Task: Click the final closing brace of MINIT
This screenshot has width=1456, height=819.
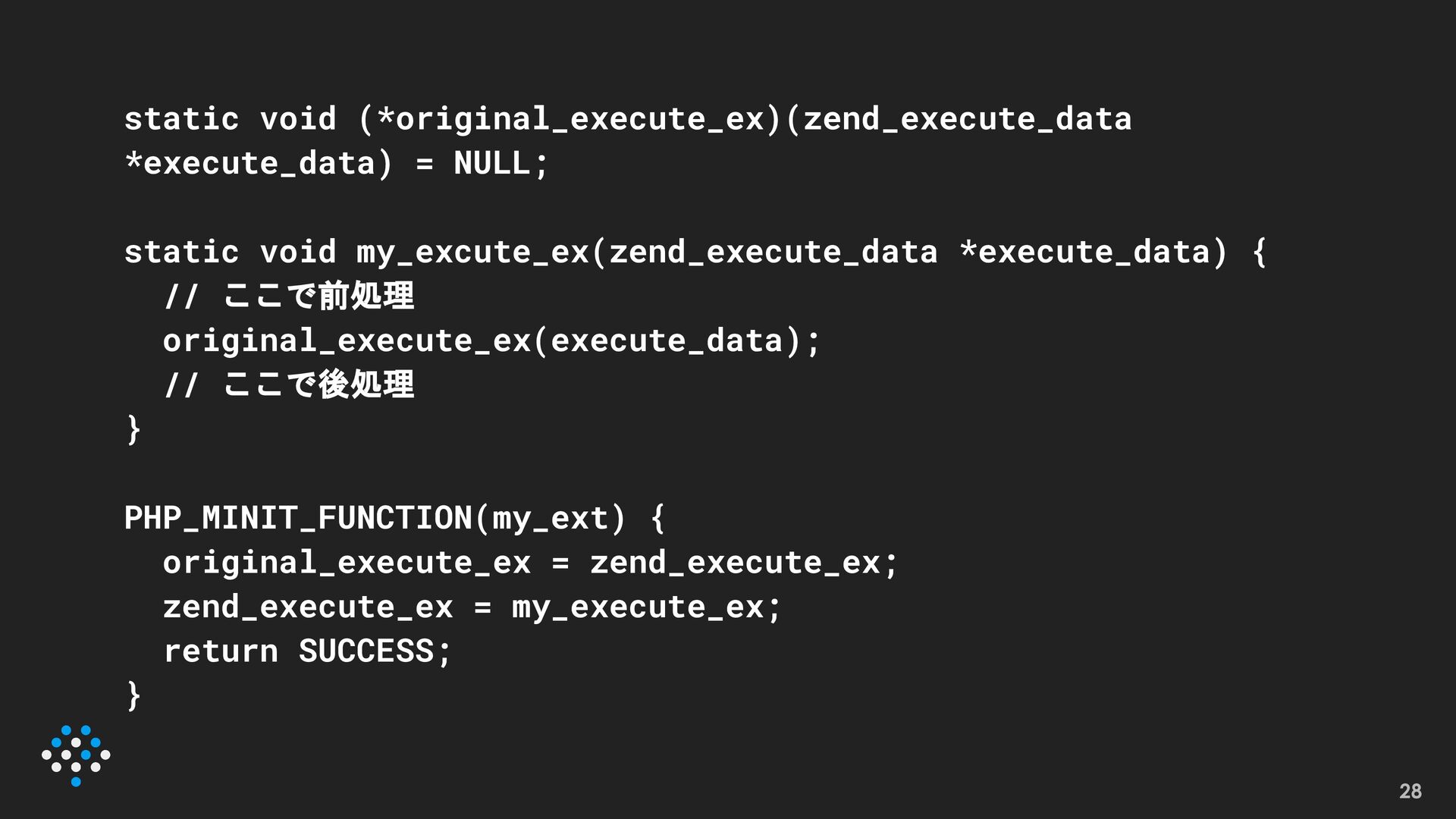Action: tap(133, 695)
